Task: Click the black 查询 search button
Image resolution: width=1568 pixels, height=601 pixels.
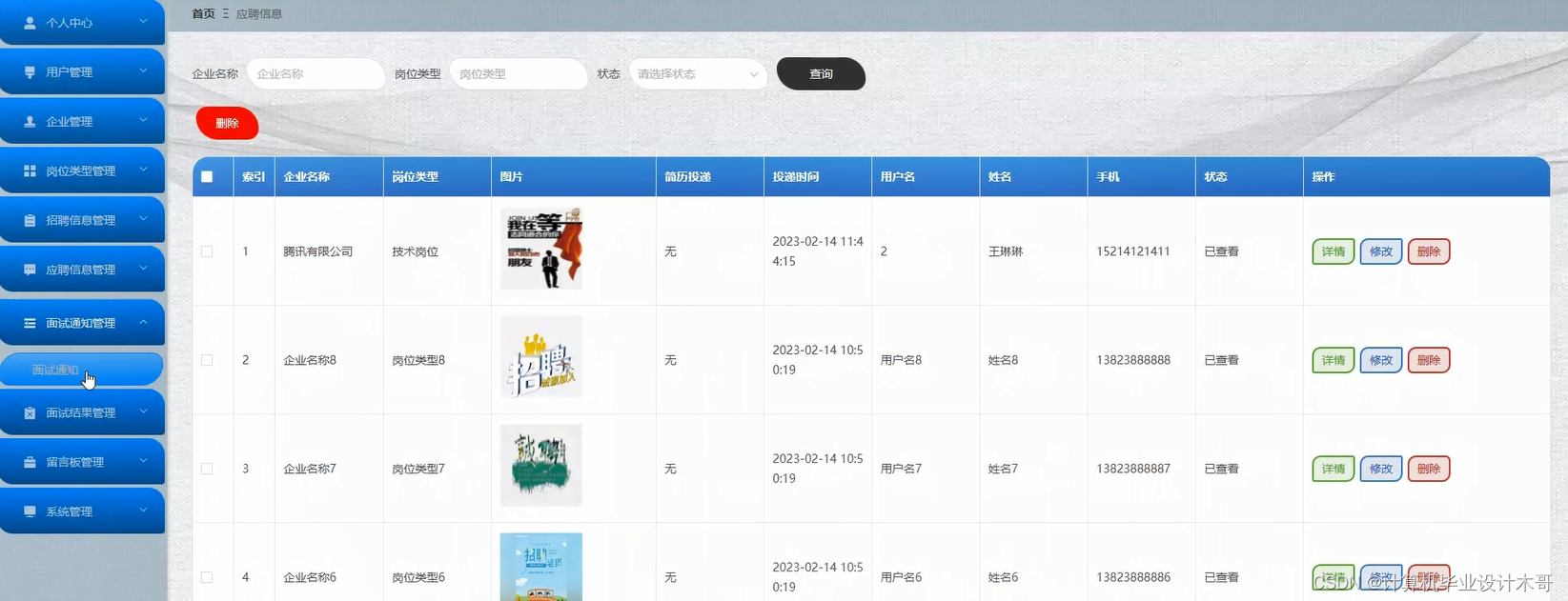Action: tap(821, 74)
